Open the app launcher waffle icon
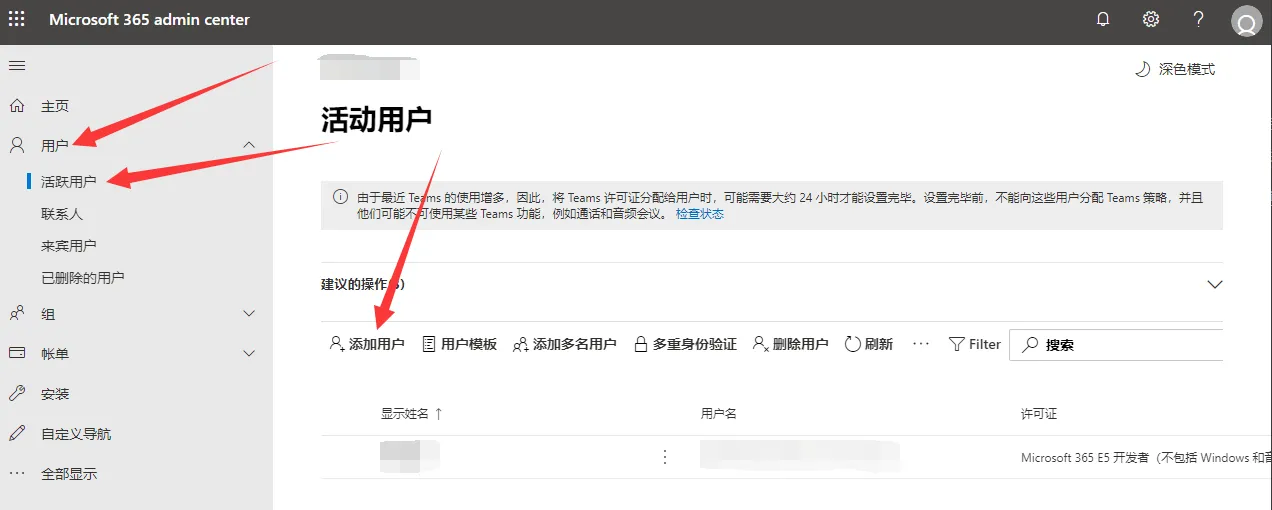Viewport: 1272px width, 510px height. pyautogui.click(x=17, y=19)
